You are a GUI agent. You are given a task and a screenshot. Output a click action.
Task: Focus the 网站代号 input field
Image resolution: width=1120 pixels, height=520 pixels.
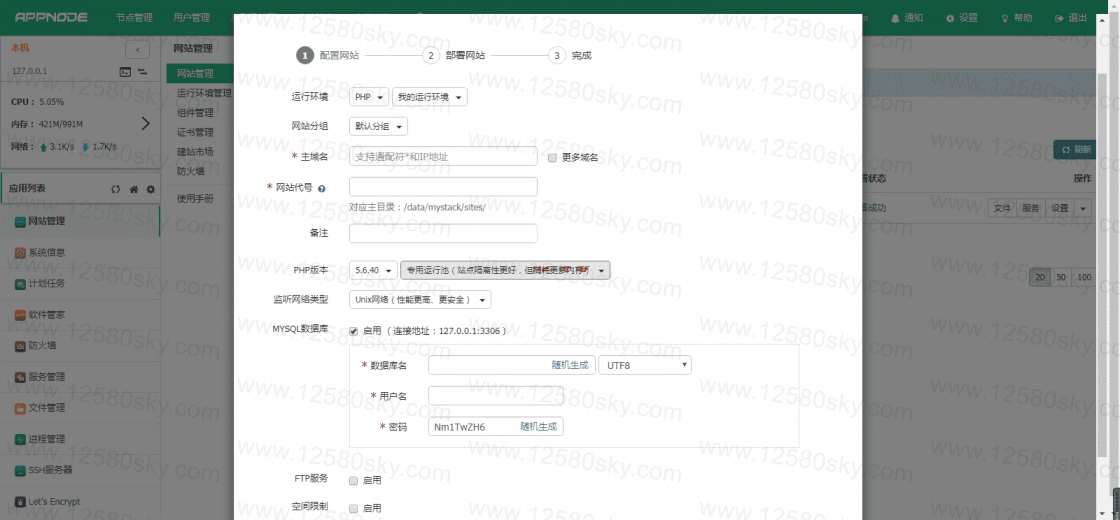click(444, 187)
